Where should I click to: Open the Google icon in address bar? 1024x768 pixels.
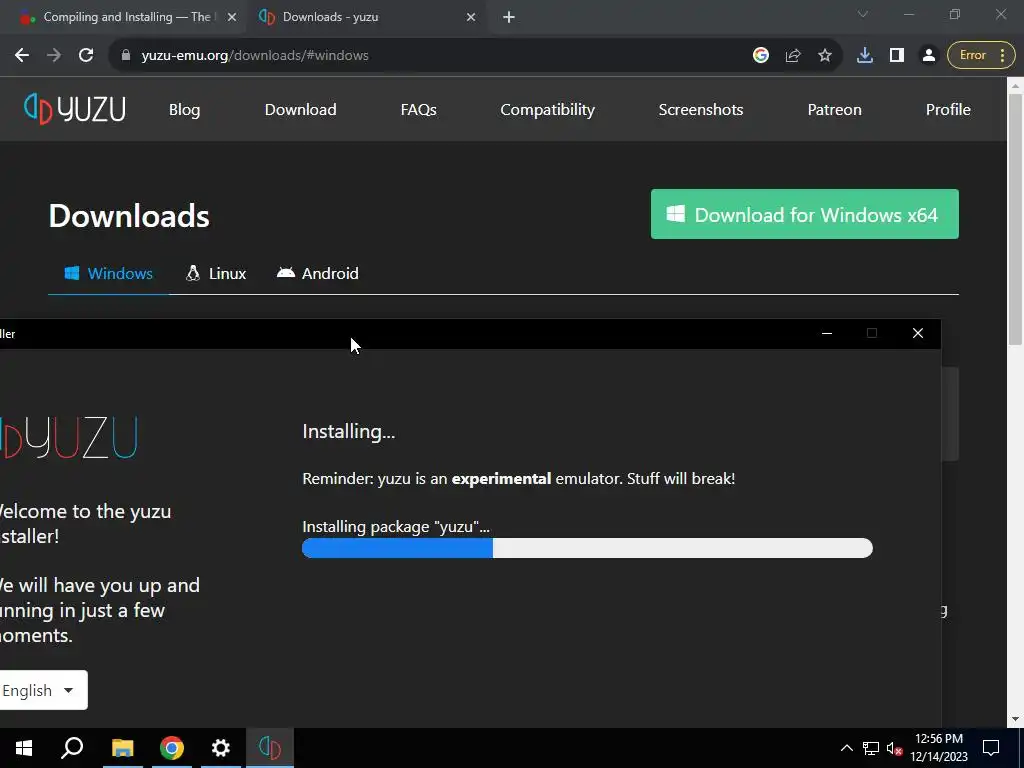pyautogui.click(x=761, y=56)
